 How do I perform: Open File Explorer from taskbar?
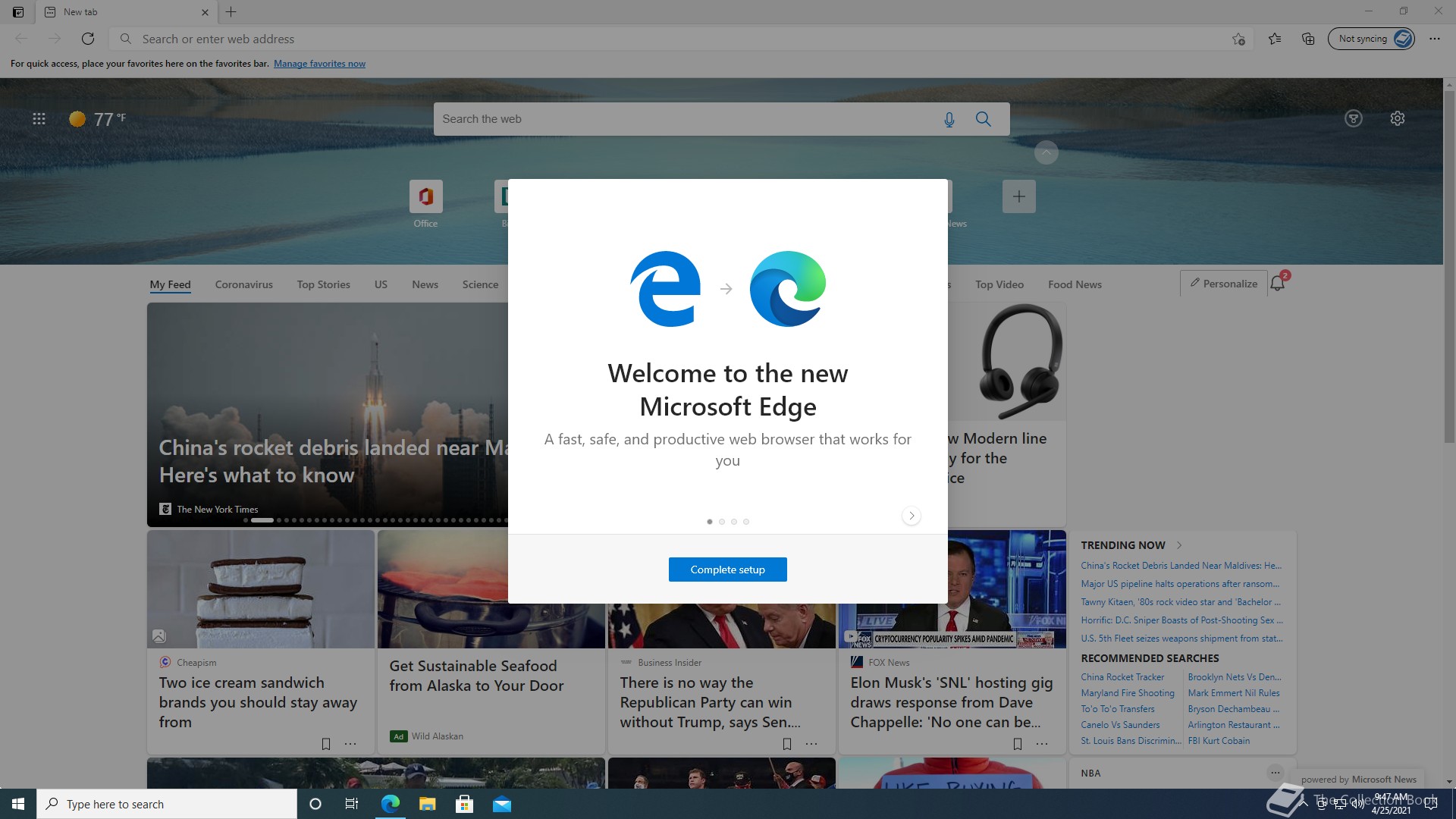click(428, 804)
